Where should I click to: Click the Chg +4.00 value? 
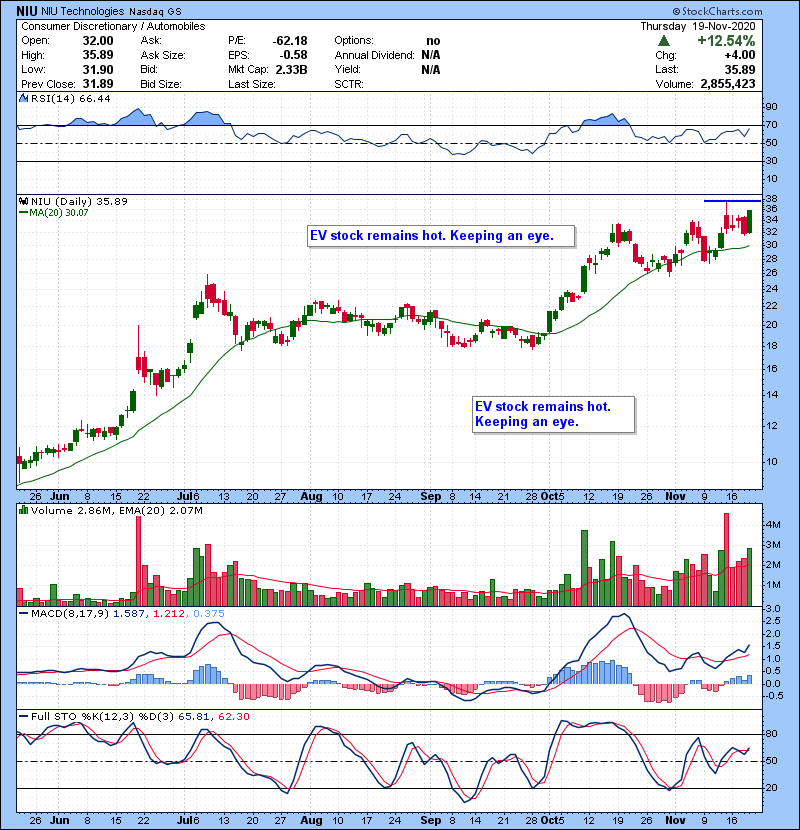[x=740, y=55]
